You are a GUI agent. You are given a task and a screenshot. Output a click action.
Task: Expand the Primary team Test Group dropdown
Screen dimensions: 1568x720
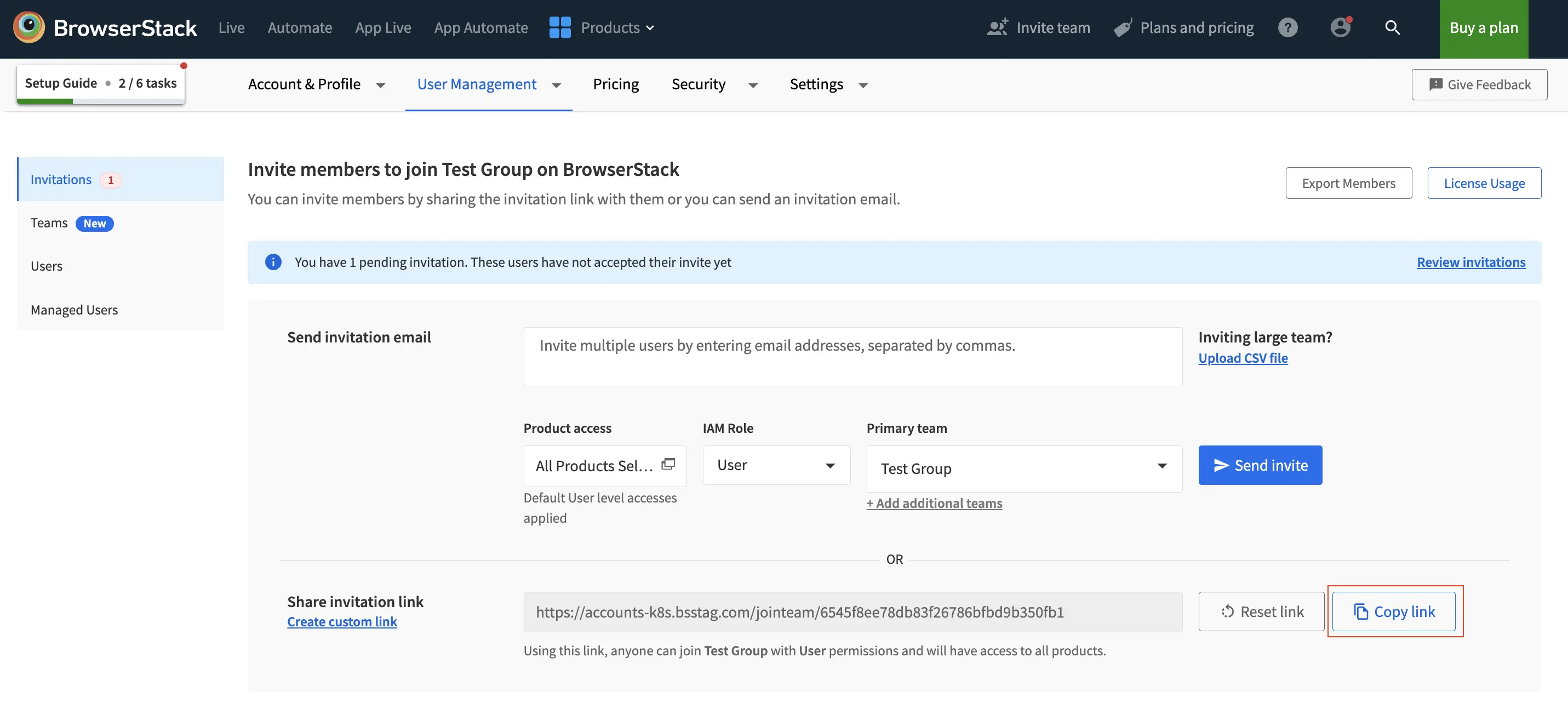coord(1024,468)
